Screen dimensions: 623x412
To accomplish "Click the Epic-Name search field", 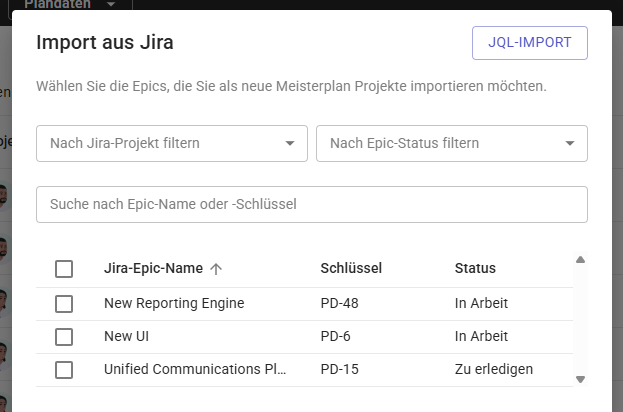I will pyautogui.click(x=312, y=204).
